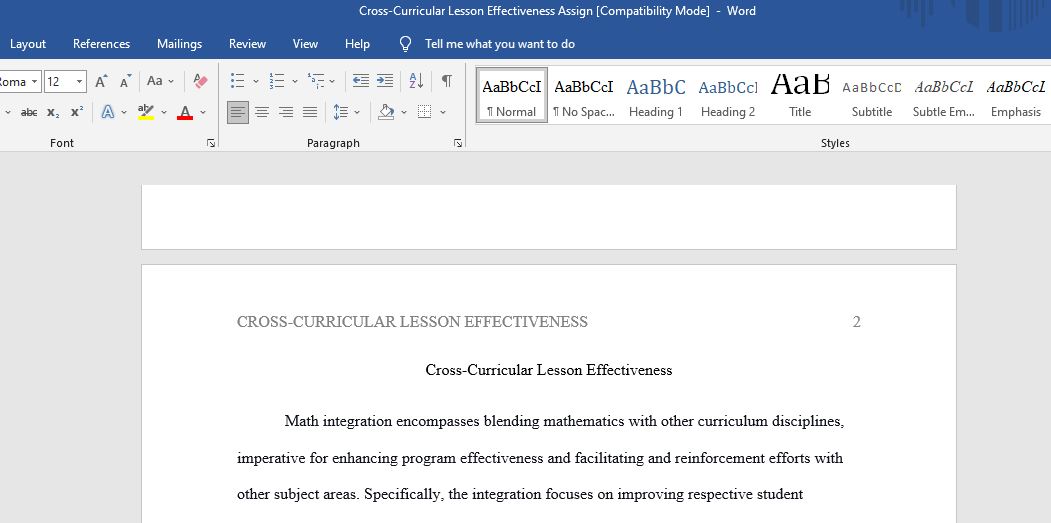
Task: Center-align the text
Action: (261, 112)
